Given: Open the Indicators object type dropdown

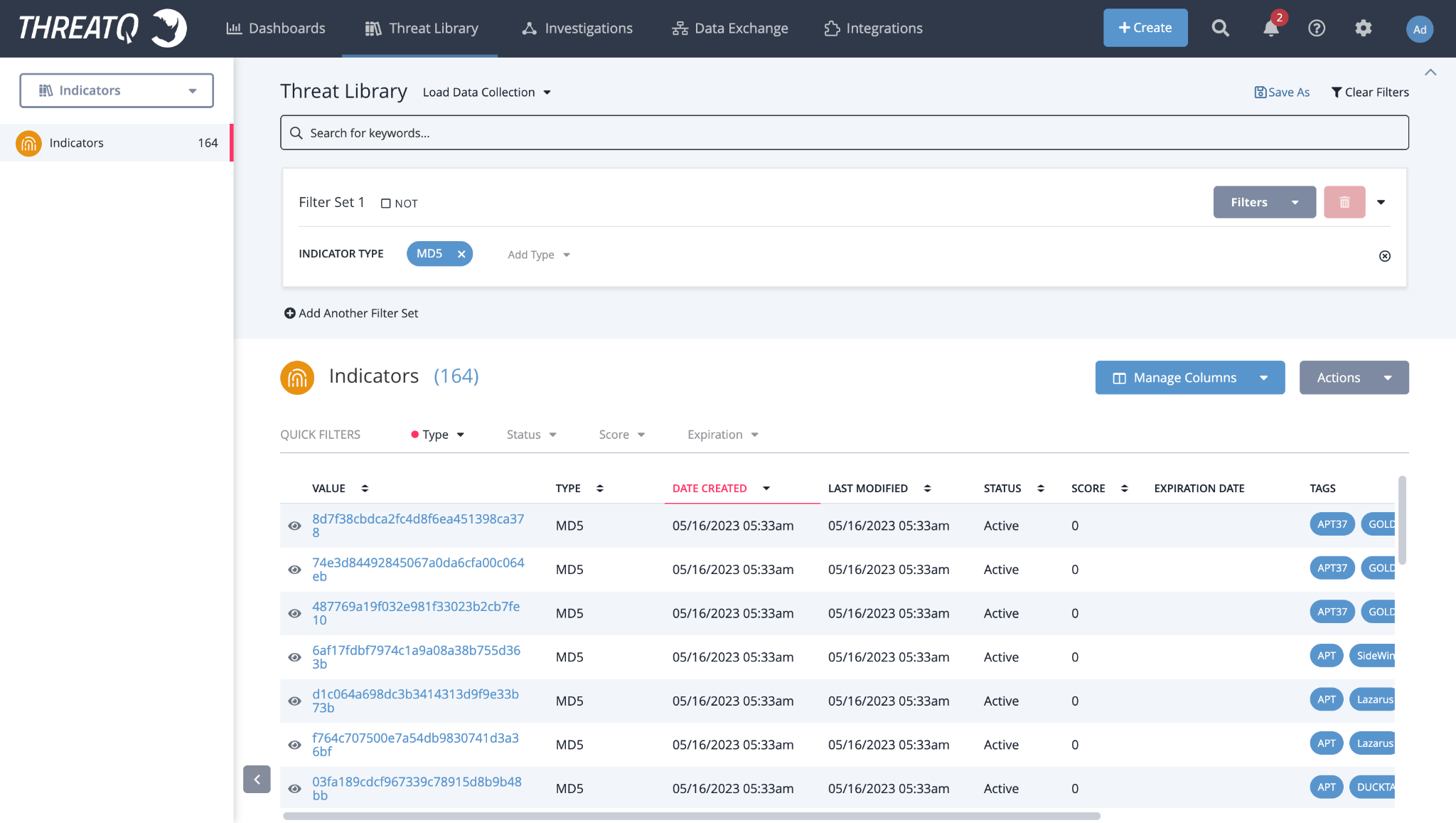Looking at the screenshot, I should pyautogui.click(x=117, y=91).
